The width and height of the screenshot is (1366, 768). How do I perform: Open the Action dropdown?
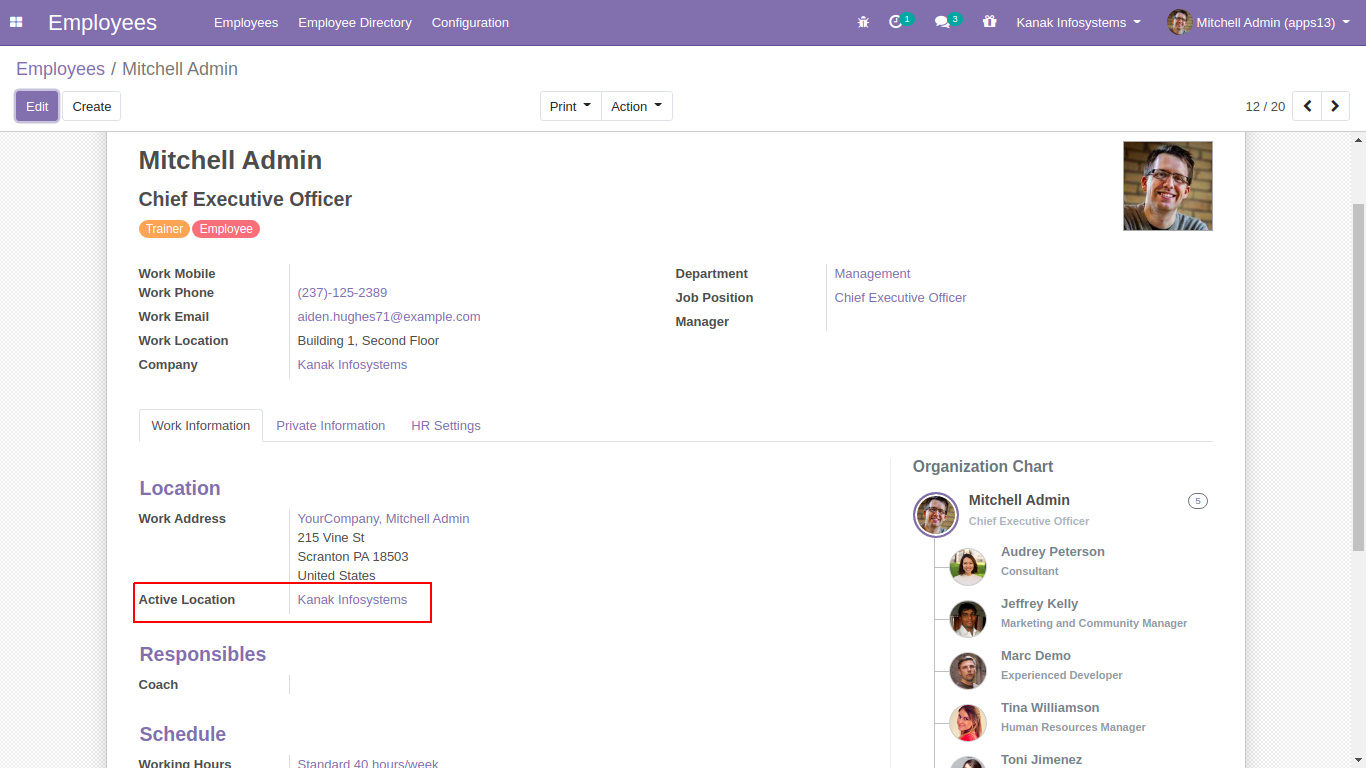[x=637, y=106]
